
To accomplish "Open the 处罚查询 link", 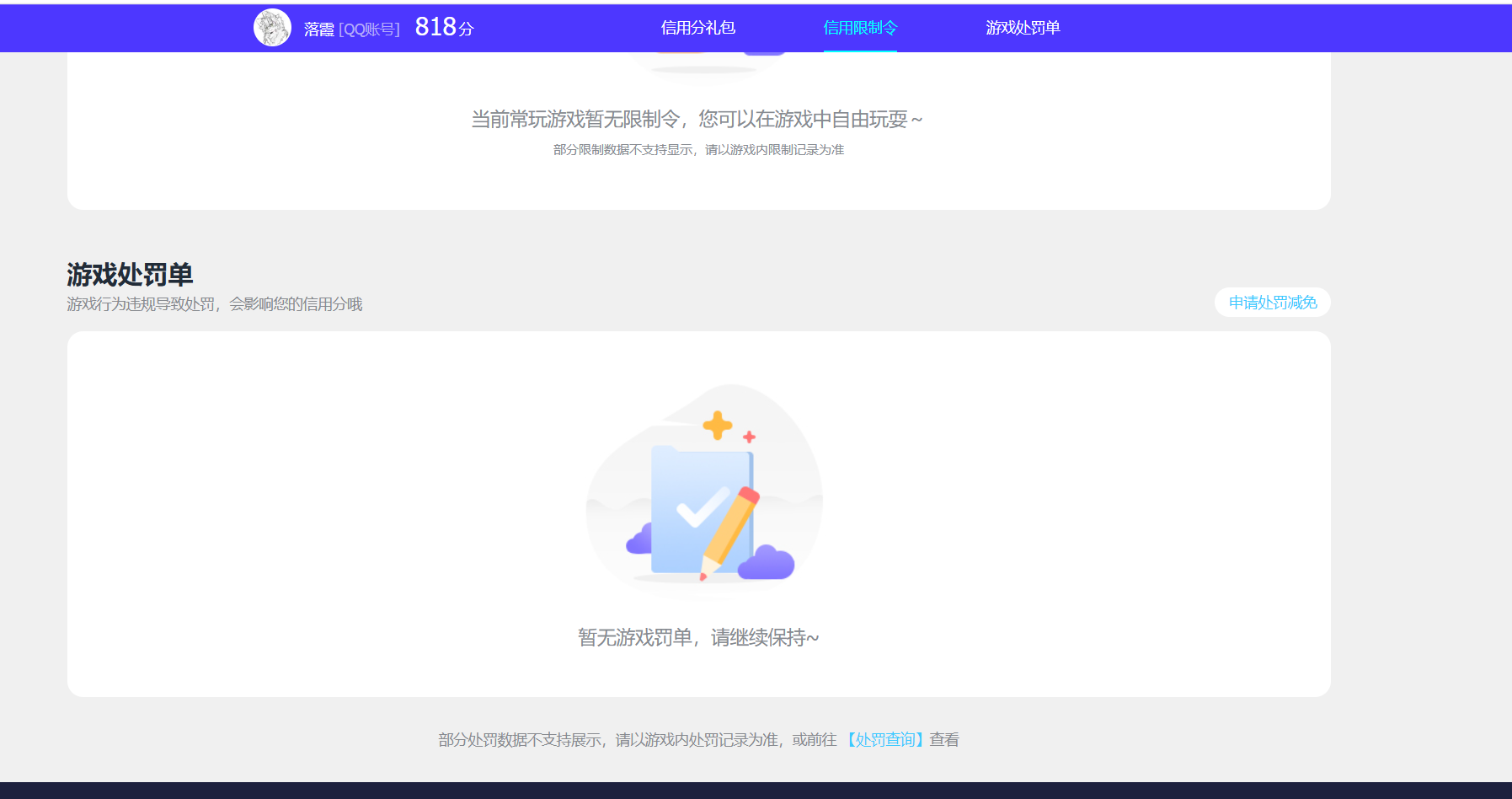I will 884,740.
